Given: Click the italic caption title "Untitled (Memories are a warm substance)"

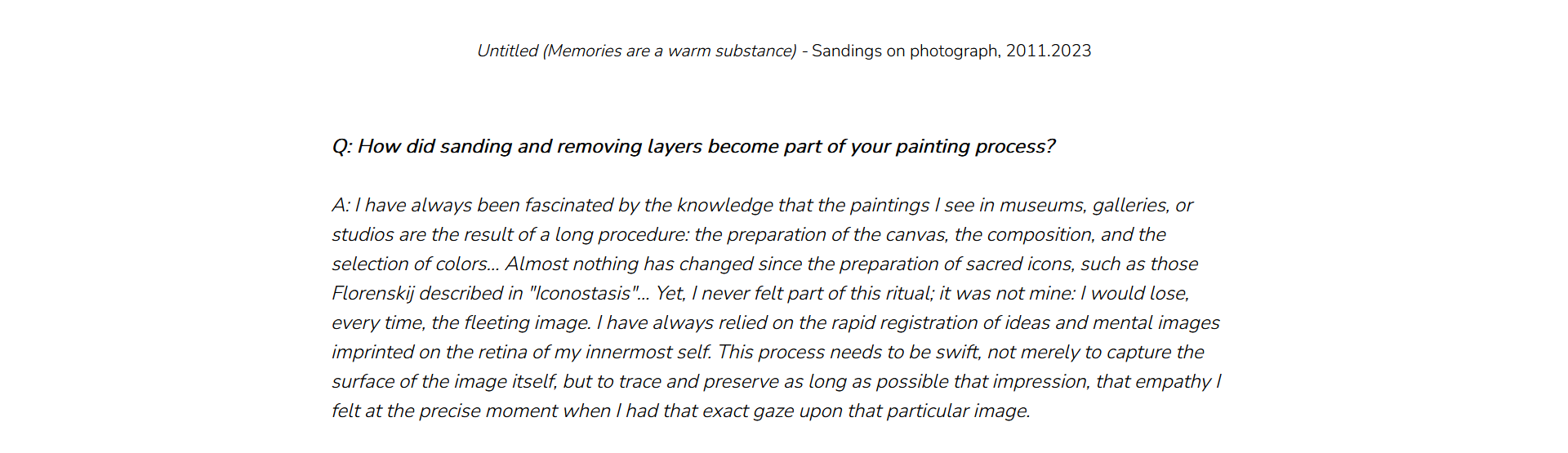Looking at the screenshot, I should tap(636, 51).
